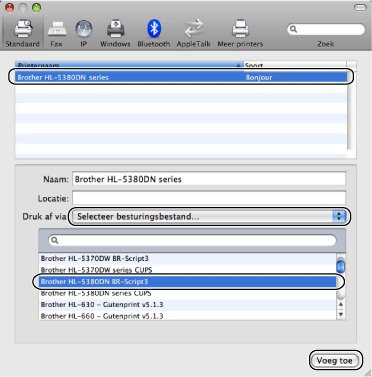Select Brother HL-5380DN BR-Script3 driver
This screenshot has height=377, width=372.
(187, 282)
